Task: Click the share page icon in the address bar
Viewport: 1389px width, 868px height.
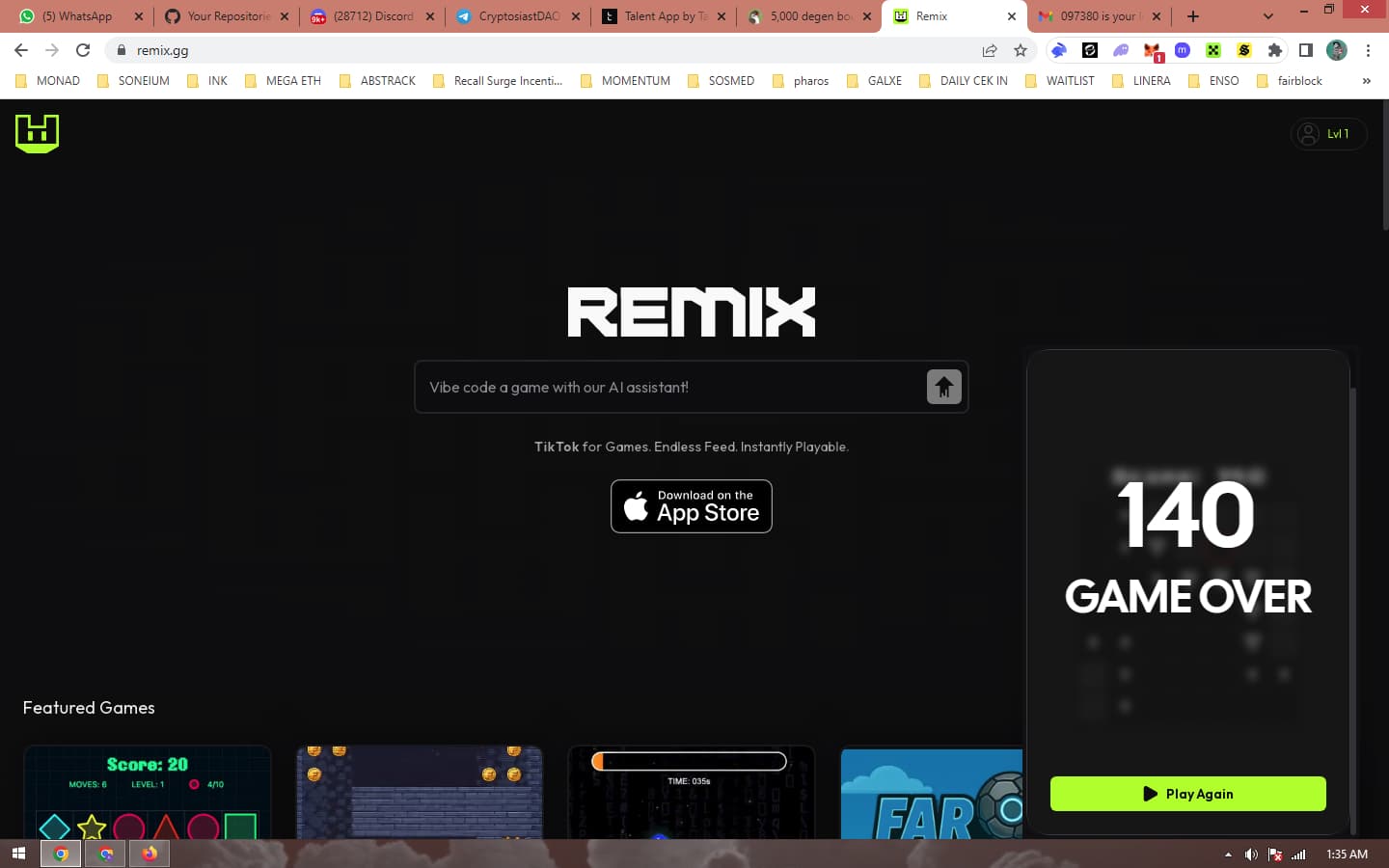Action: tap(990, 50)
